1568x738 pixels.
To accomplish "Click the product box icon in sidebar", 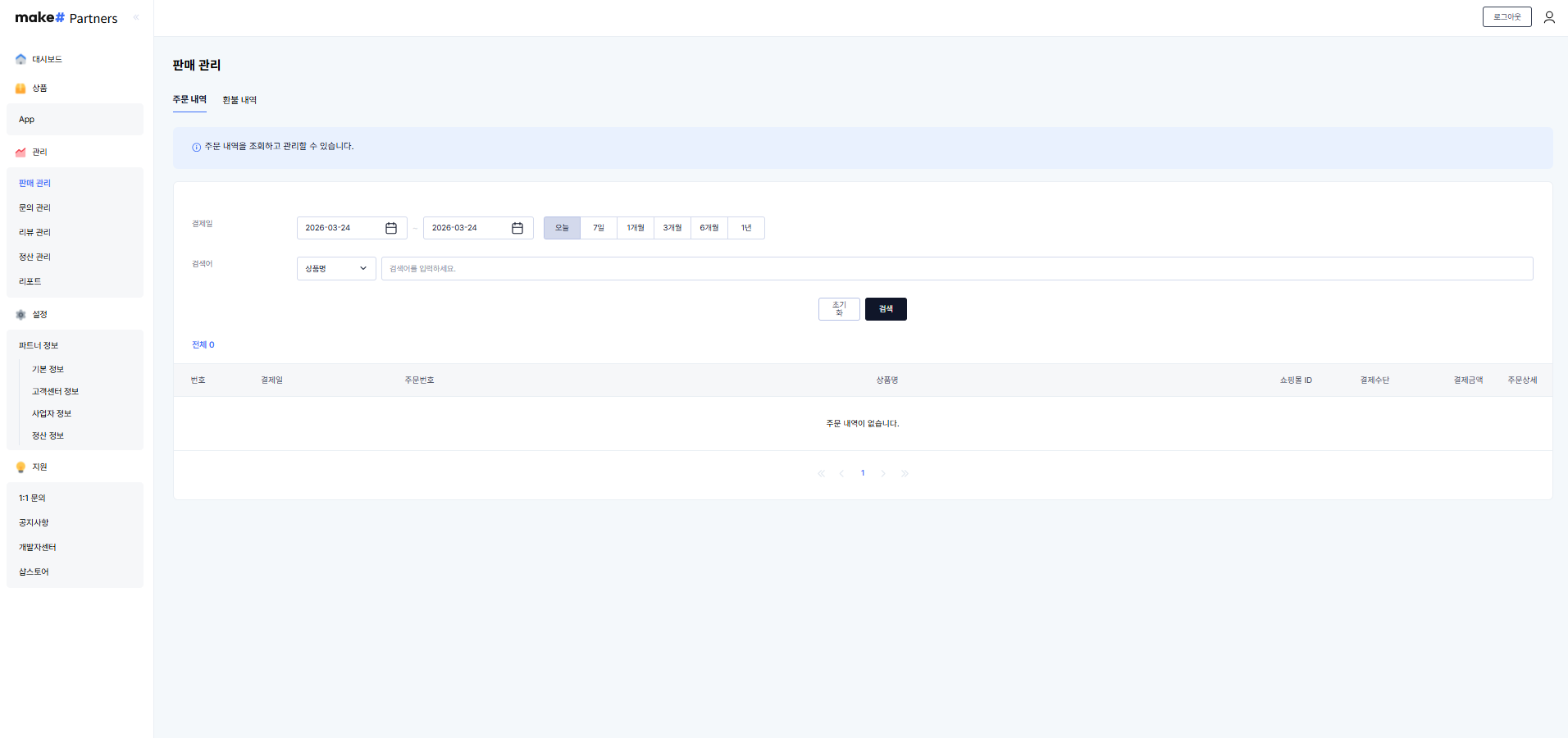I will click(21, 89).
